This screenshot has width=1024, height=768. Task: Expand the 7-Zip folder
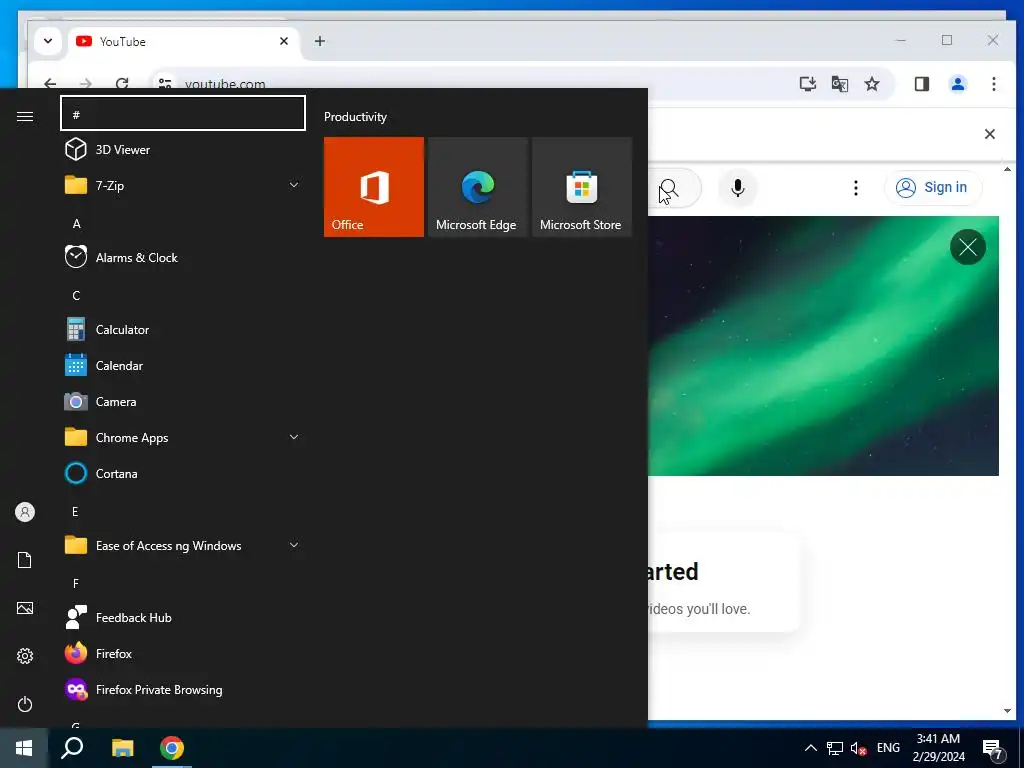[x=183, y=185]
